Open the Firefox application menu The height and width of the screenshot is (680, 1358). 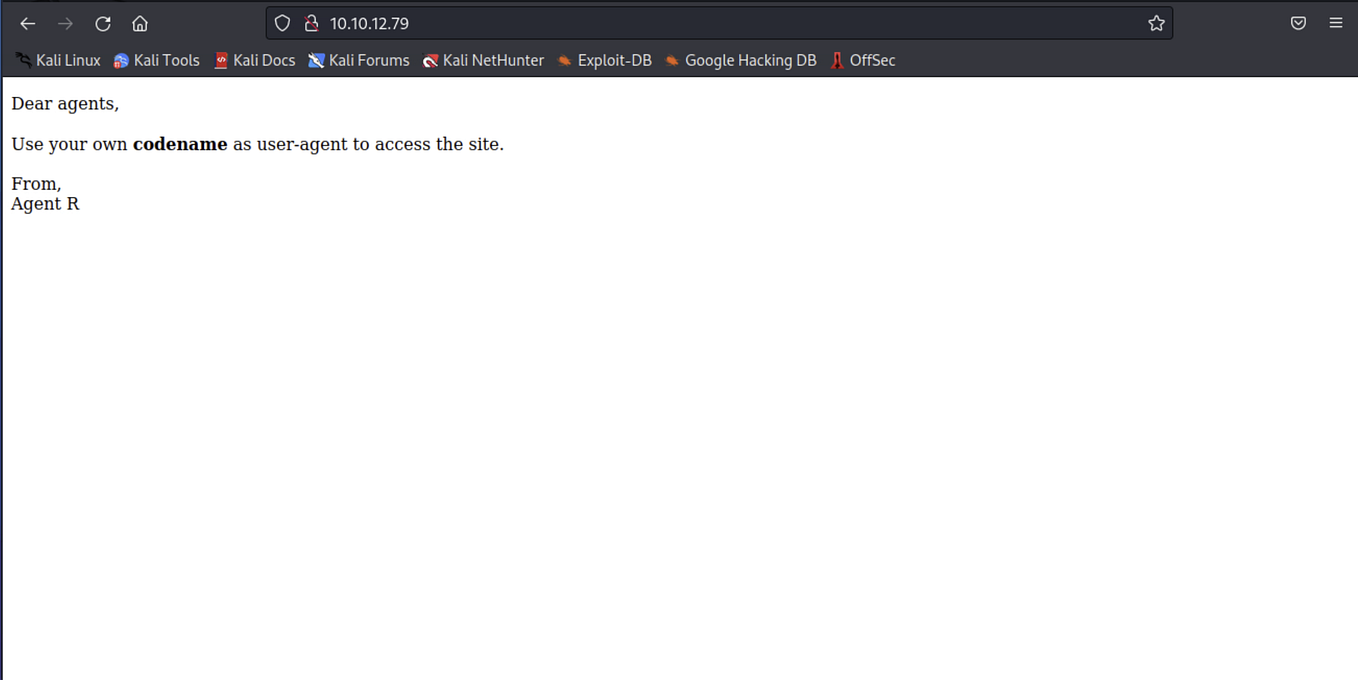click(1336, 23)
